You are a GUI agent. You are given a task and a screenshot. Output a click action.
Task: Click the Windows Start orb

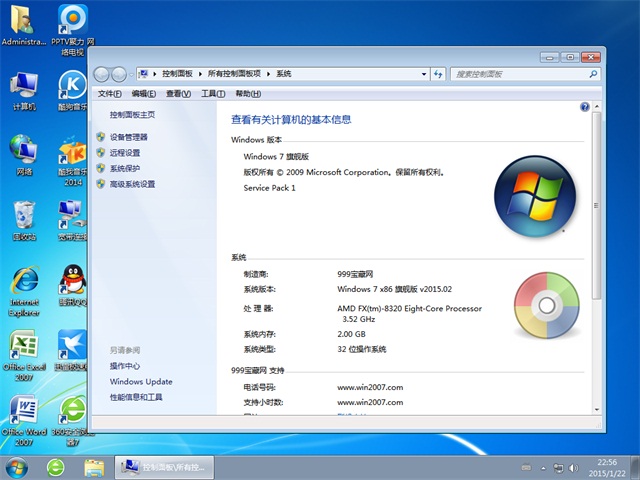point(16,468)
